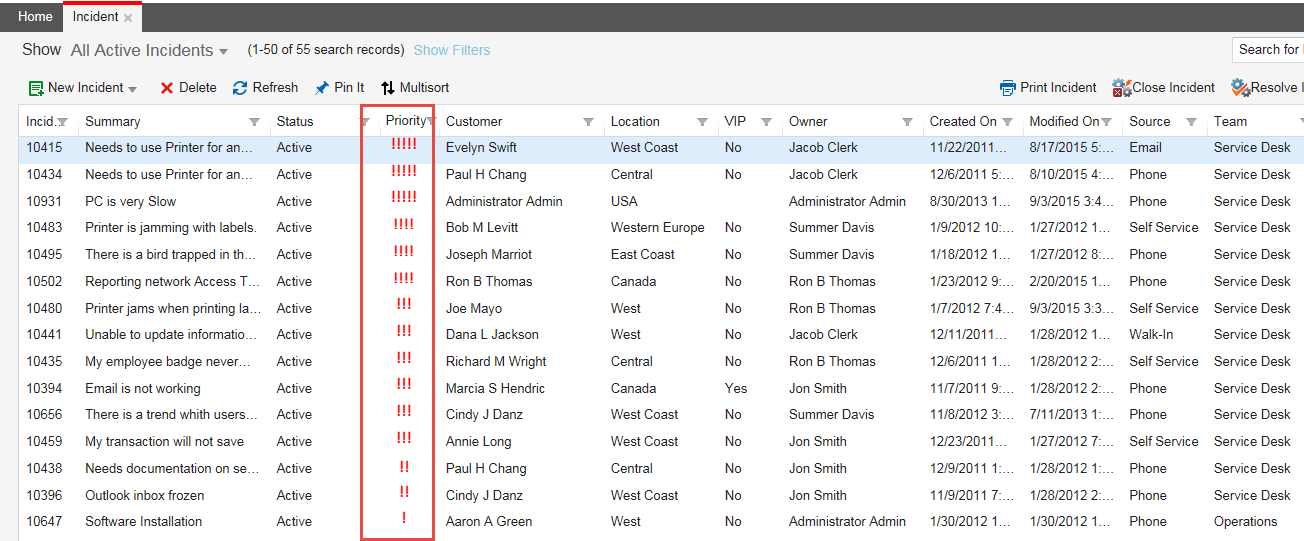The width and height of the screenshot is (1304, 541).
Task: Click the red Delete icon
Action: click(x=167, y=88)
